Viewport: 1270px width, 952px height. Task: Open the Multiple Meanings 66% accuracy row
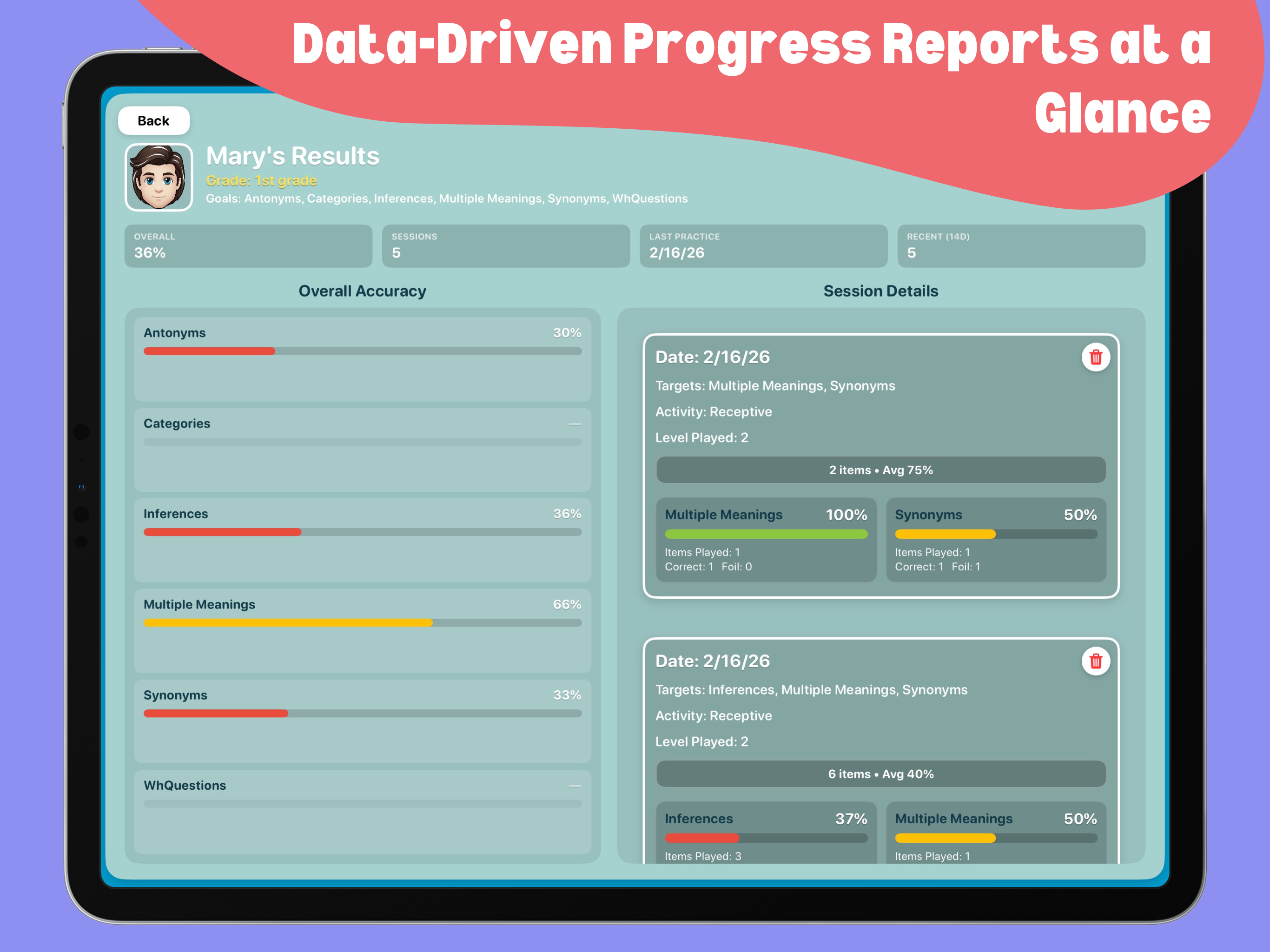click(362, 630)
